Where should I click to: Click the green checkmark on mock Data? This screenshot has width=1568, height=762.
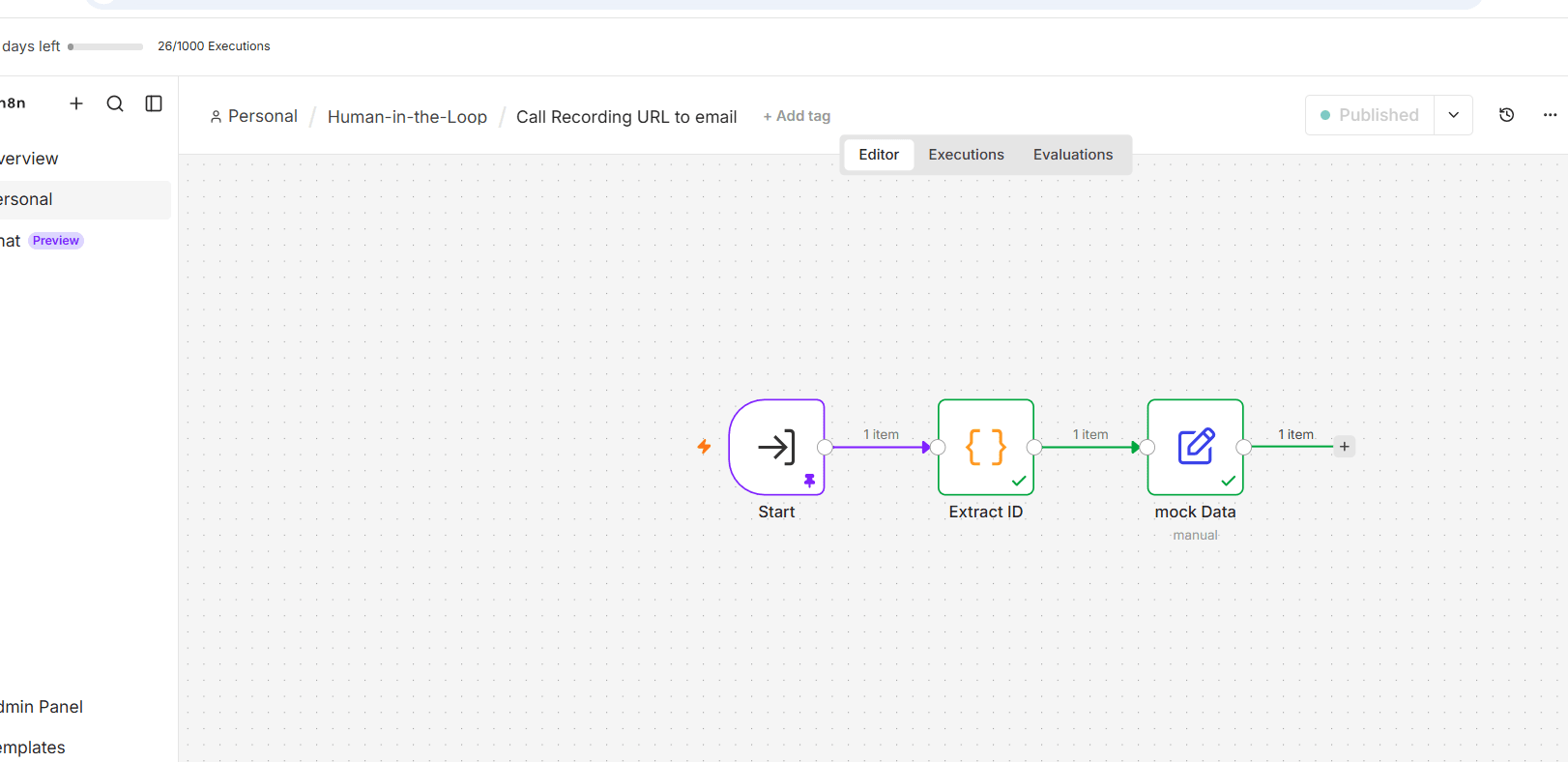tap(1229, 481)
